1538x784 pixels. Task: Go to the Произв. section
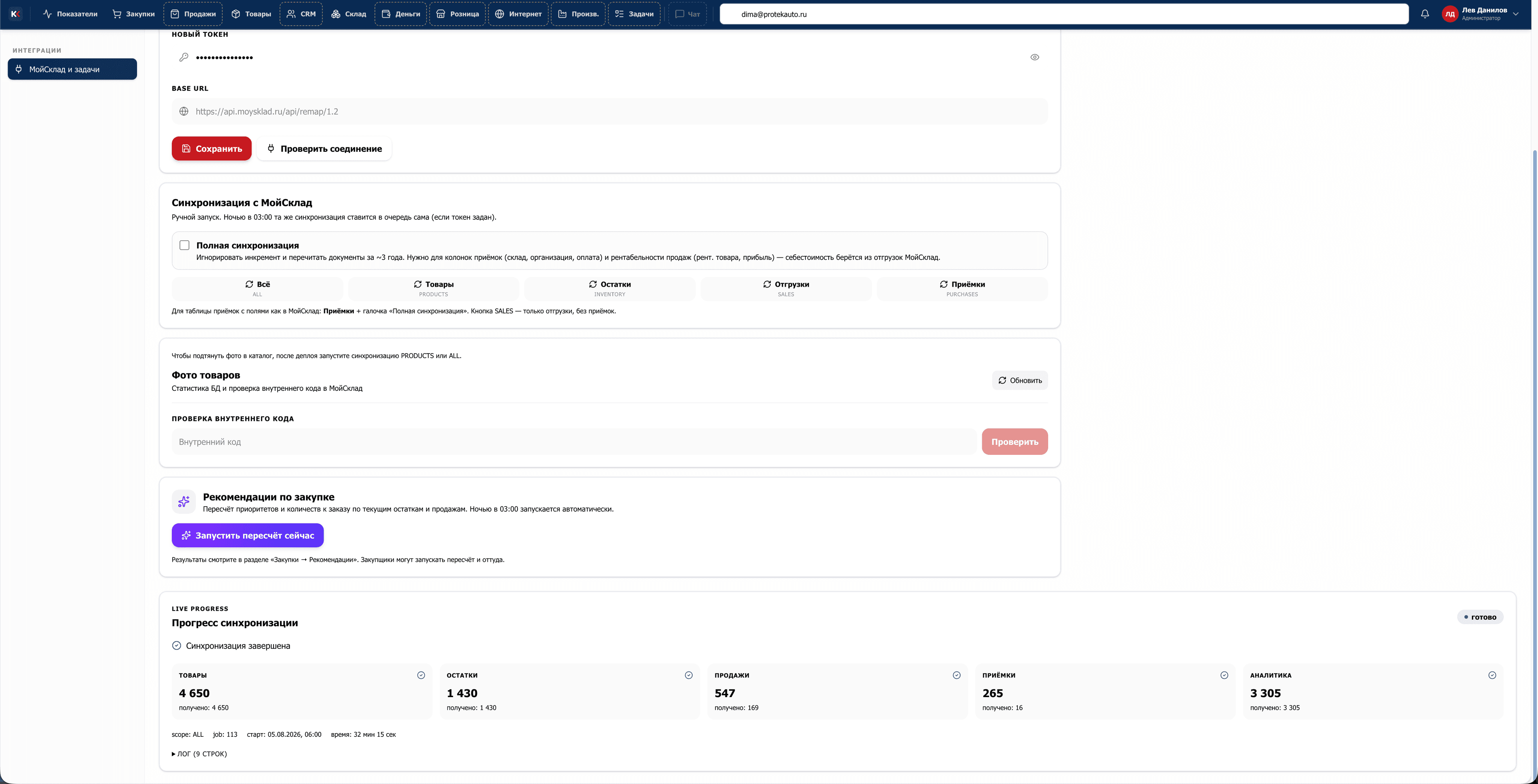point(578,14)
